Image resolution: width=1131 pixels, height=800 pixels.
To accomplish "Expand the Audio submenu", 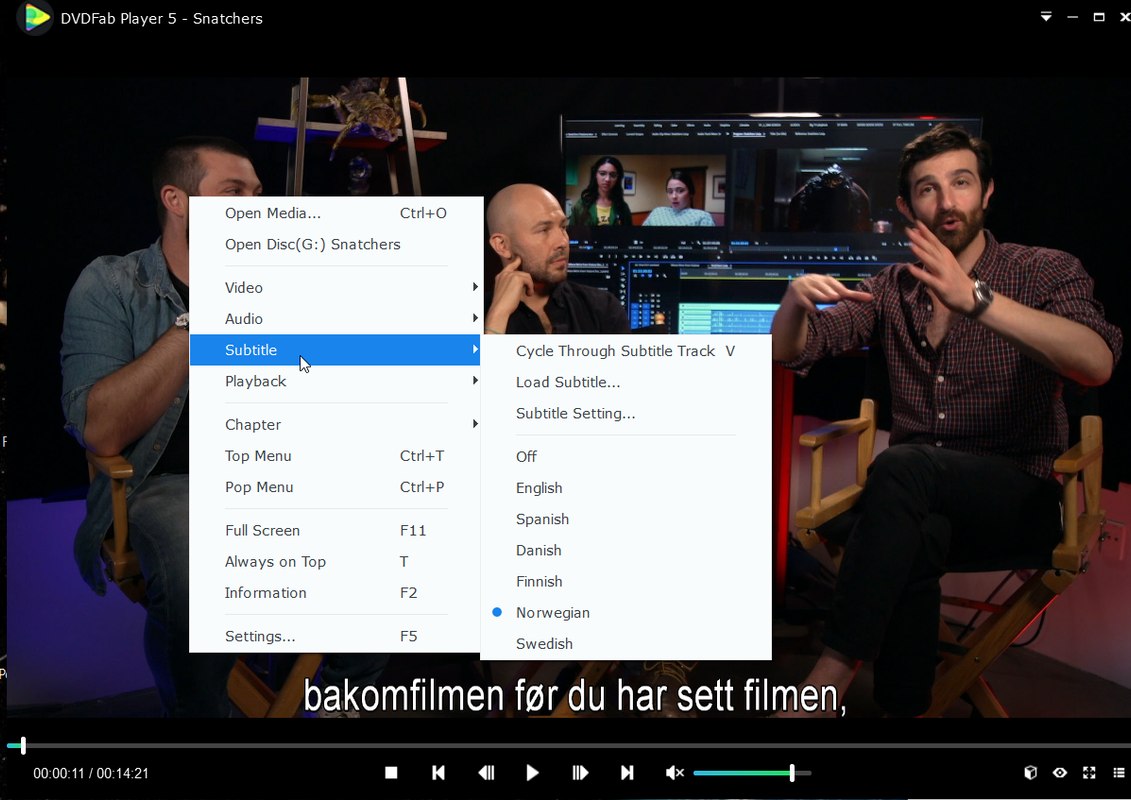I will (335, 319).
